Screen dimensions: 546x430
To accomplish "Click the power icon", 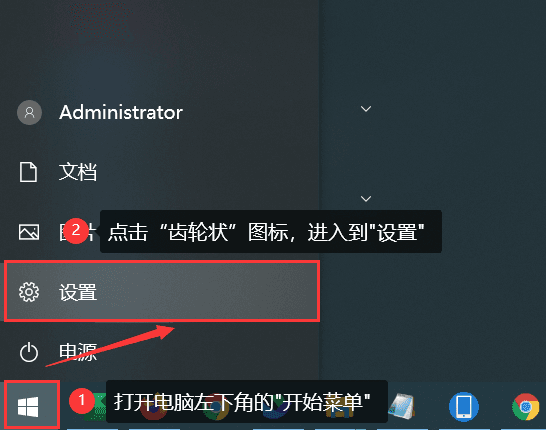I will click(29, 352).
